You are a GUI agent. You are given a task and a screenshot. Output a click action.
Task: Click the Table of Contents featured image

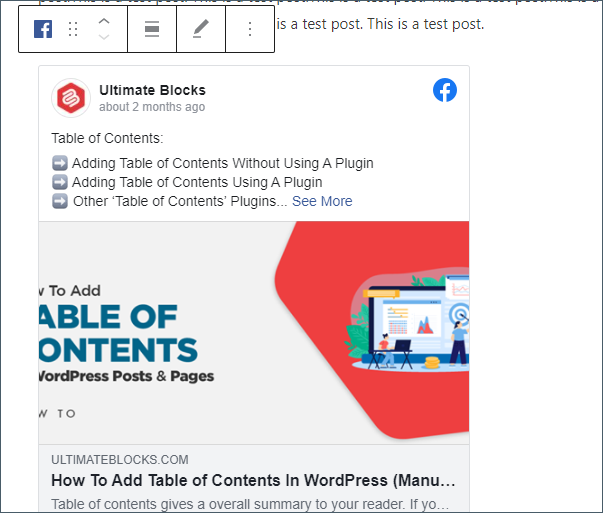[254, 333]
